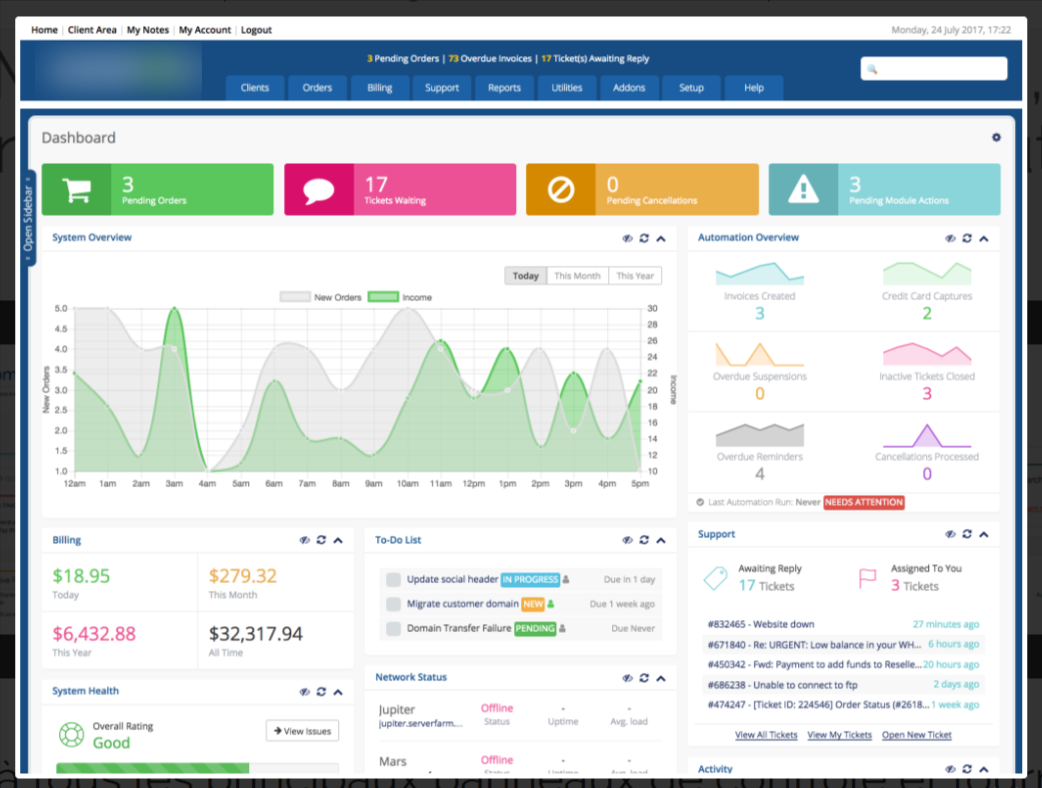This screenshot has height=788, width=1042.
Task: Open the Orders menu
Action: click(317, 88)
